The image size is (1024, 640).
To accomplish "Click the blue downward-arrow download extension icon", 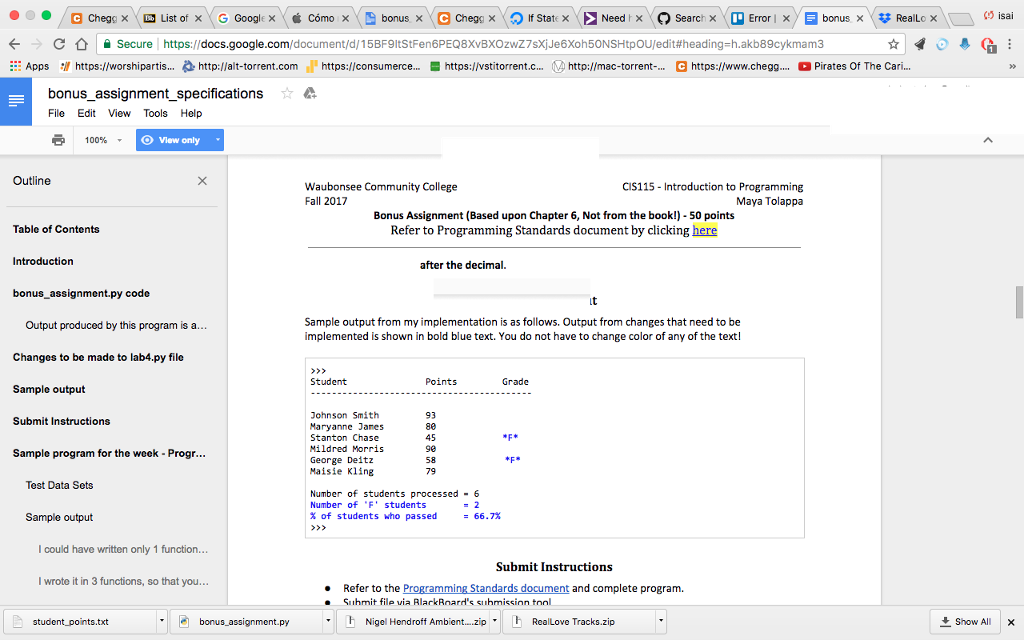I will [964, 42].
